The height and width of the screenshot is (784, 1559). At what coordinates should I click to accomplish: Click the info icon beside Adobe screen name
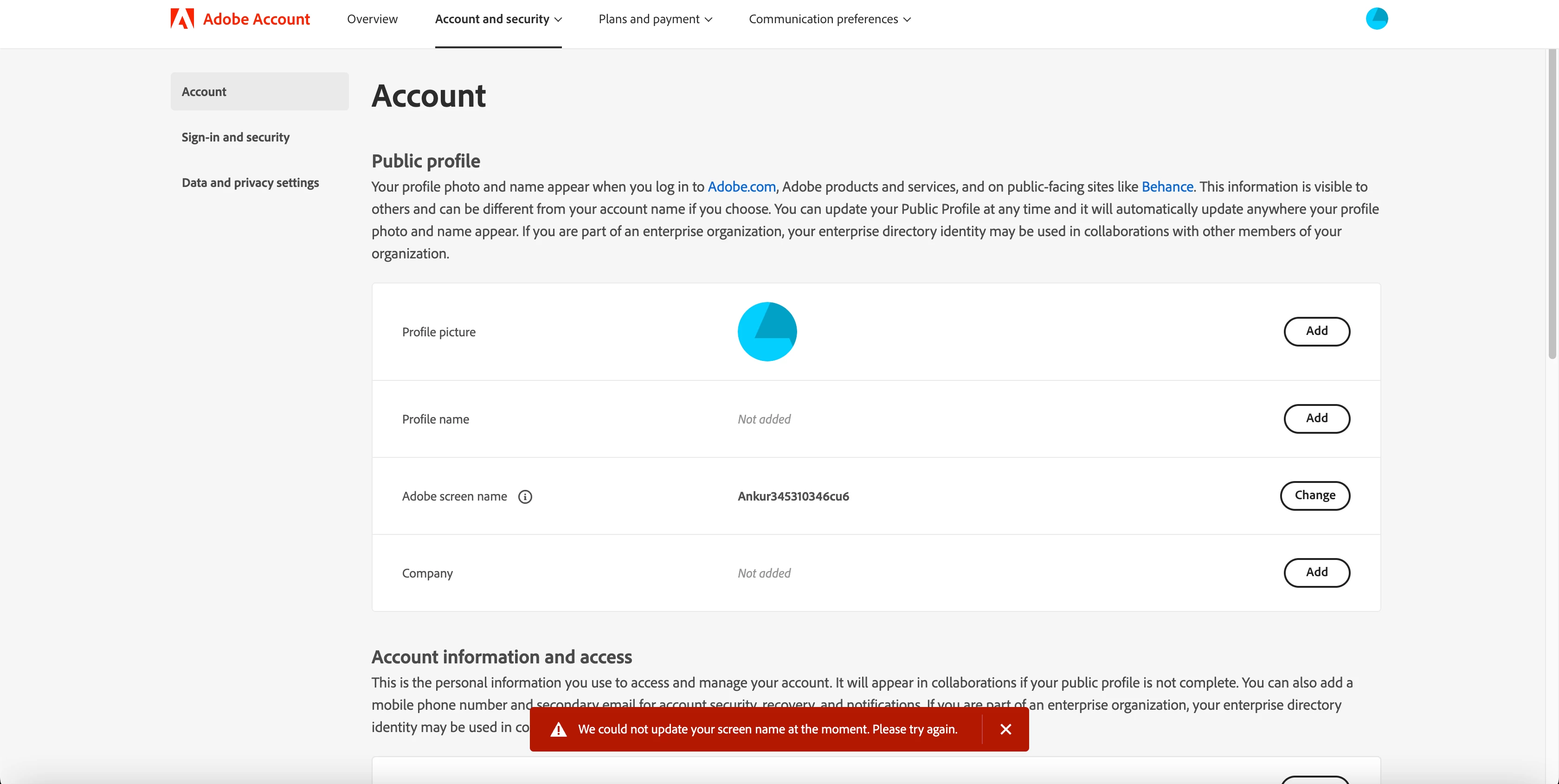[x=525, y=497]
